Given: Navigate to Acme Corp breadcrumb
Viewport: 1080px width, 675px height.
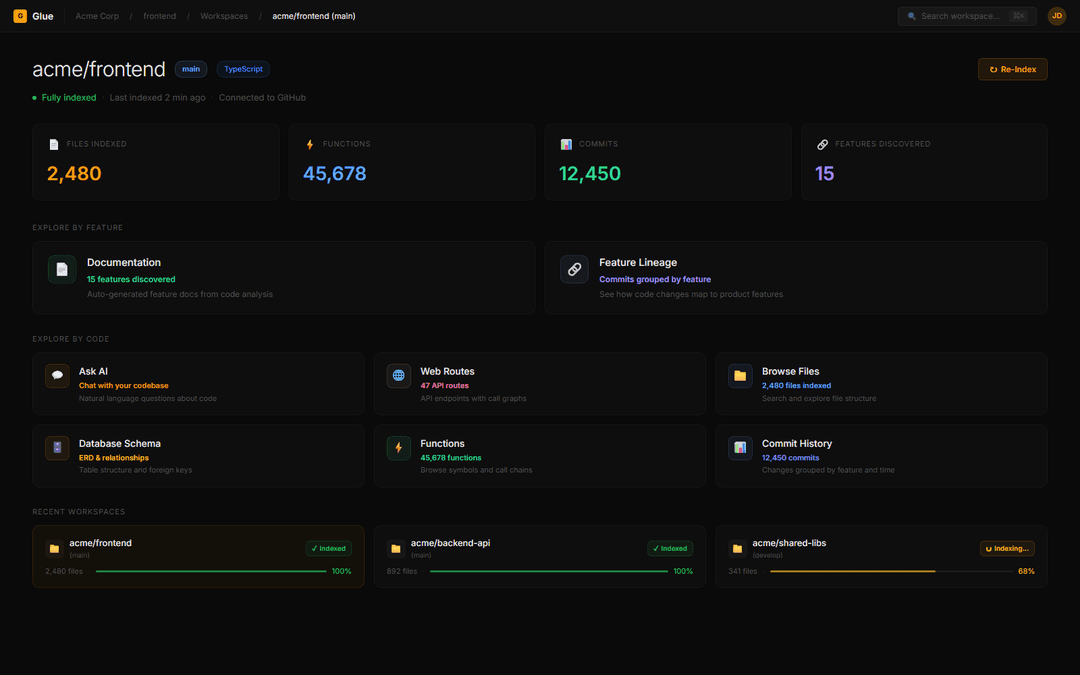Looking at the screenshot, I should click(x=97, y=16).
